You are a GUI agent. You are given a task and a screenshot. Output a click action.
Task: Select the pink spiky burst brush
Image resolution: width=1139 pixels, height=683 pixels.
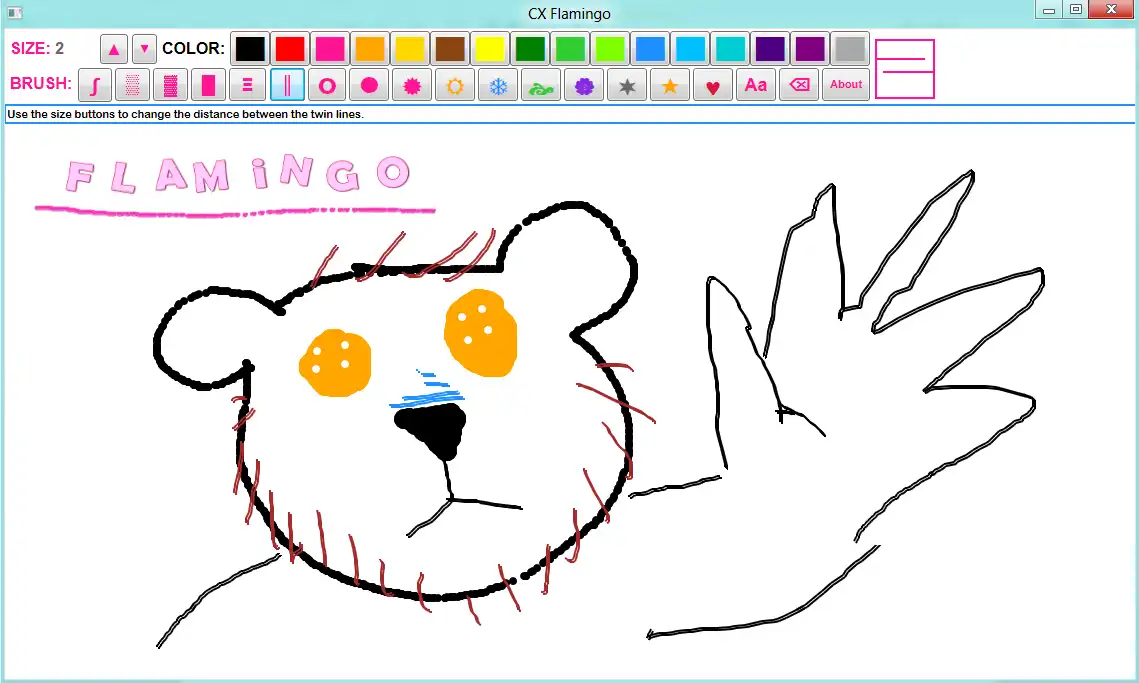(412, 85)
